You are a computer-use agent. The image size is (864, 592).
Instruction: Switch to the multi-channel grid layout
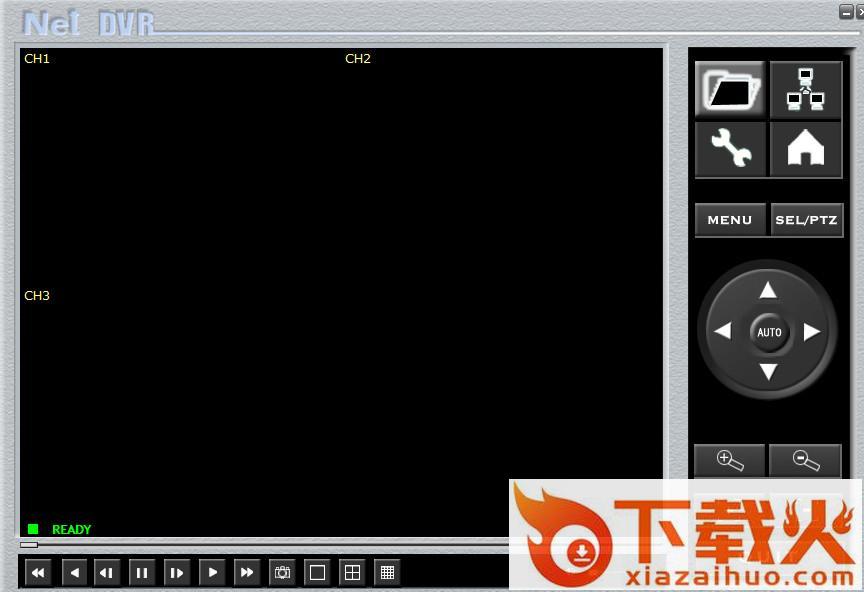pos(387,573)
